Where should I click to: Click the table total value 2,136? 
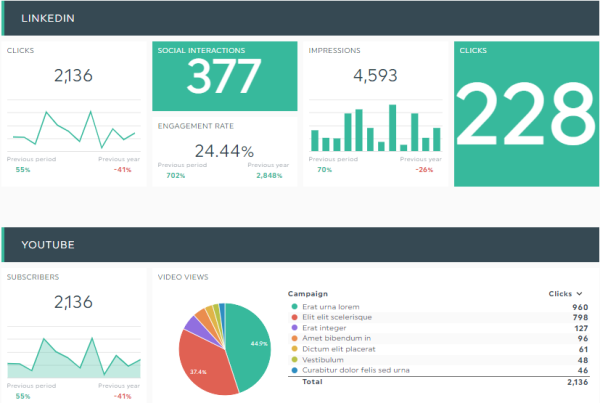(x=577, y=382)
